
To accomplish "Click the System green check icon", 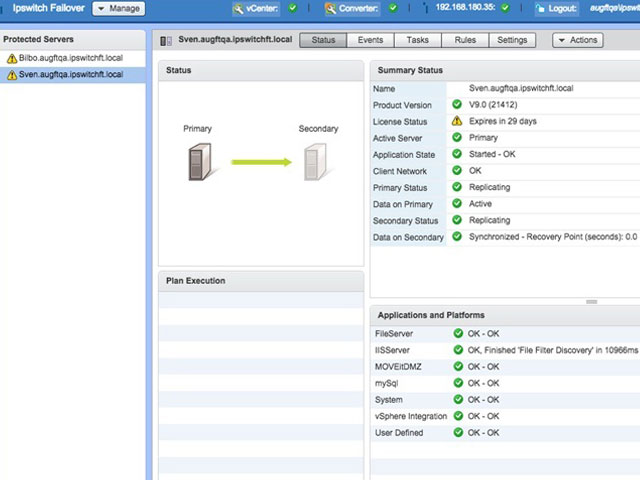I will coord(458,399).
